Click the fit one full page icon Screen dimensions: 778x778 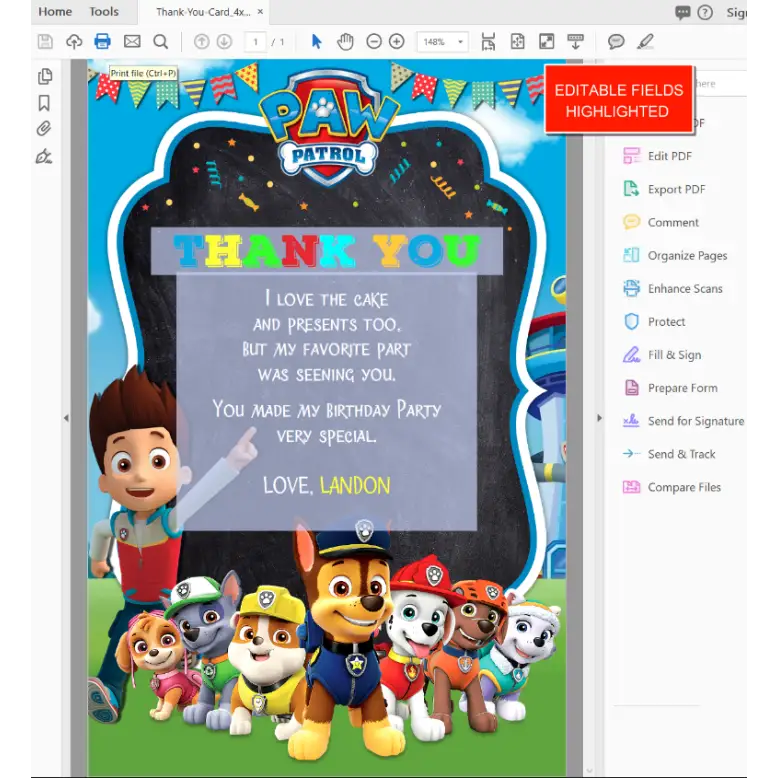pos(517,42)
